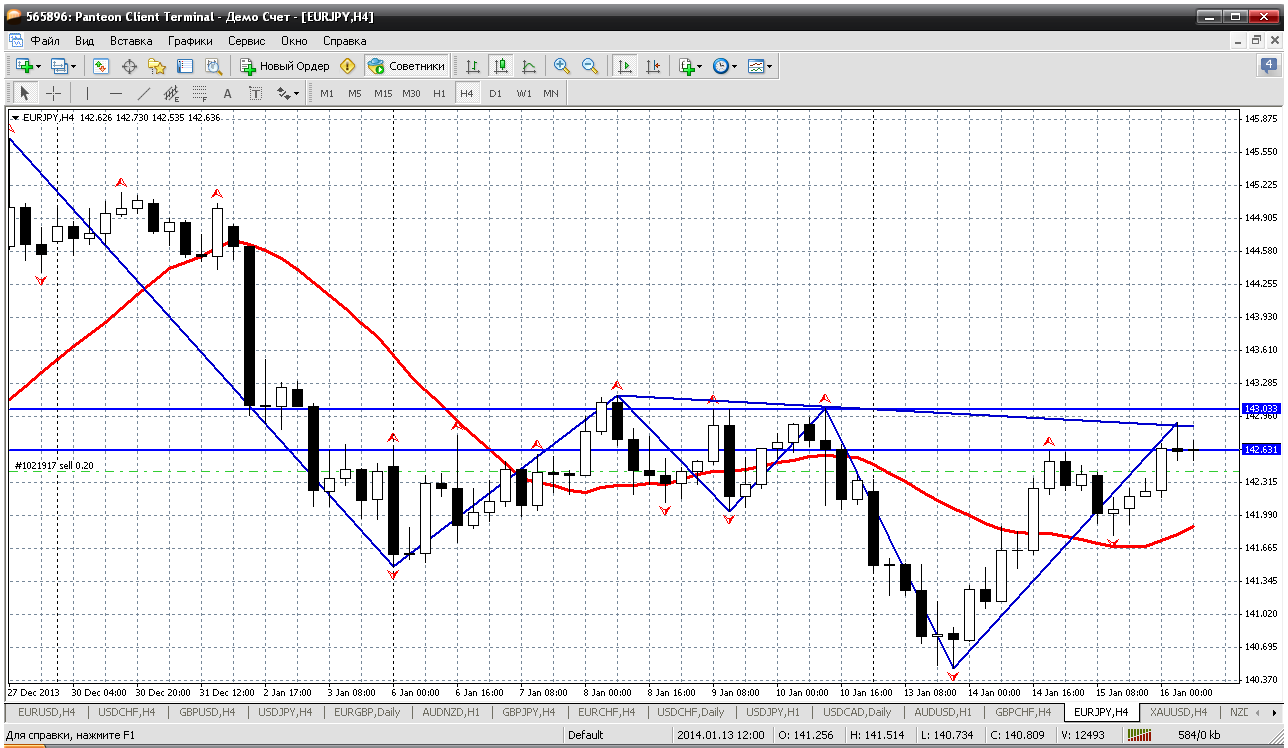Switch chart to line chart mode
The width and height of the screenshot is (1288, 748).
tap(529, 66)
